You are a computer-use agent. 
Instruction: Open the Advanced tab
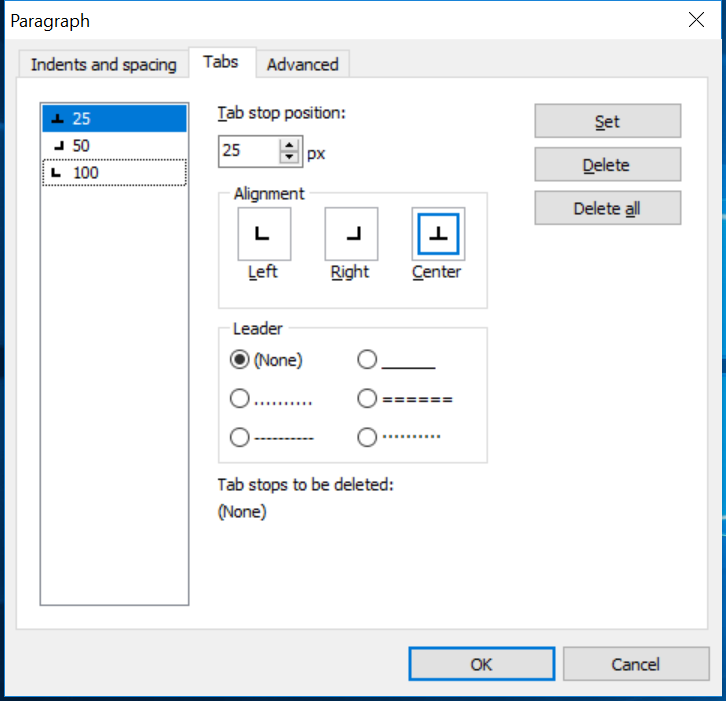pos(302,64)
